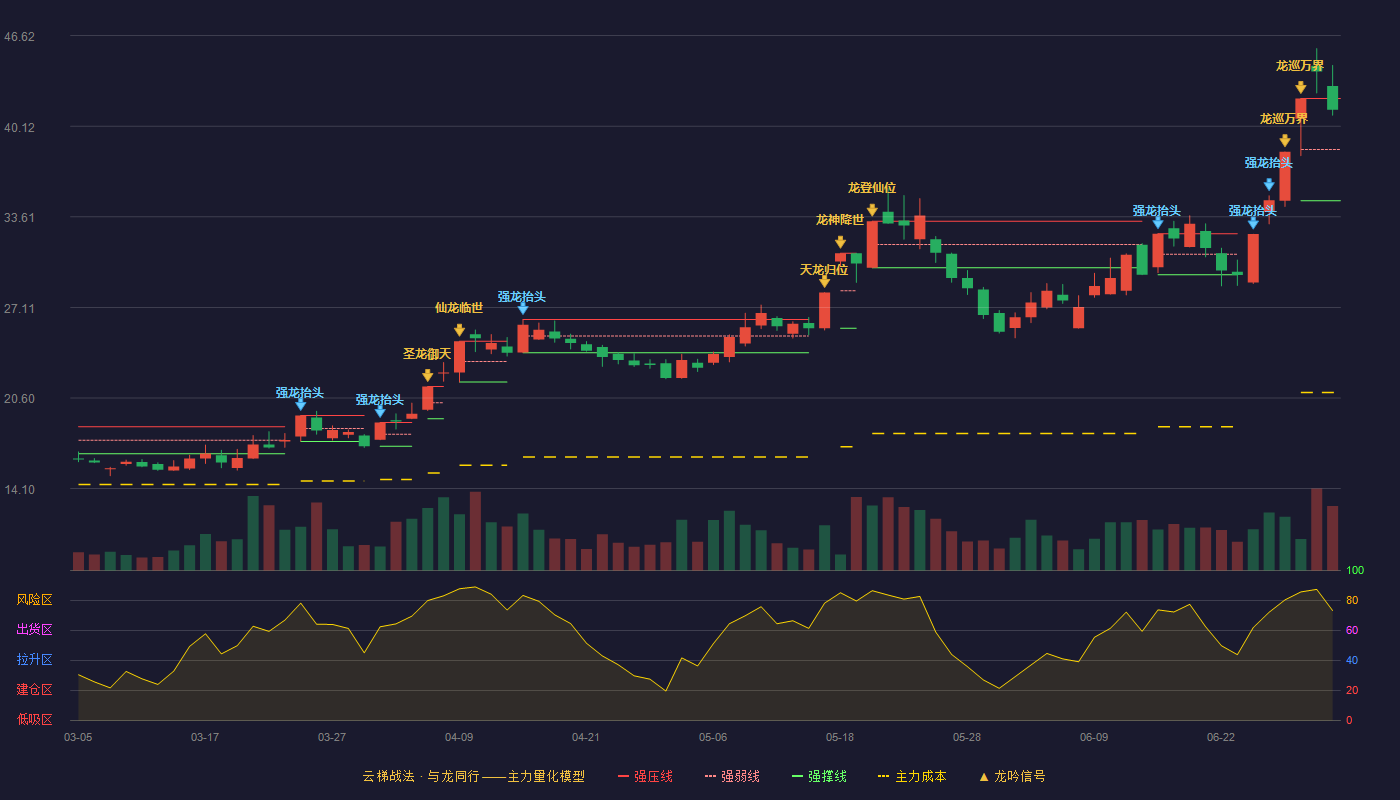Click the 20.60 price axis label
1400x800 pixels.
[19, 399]
